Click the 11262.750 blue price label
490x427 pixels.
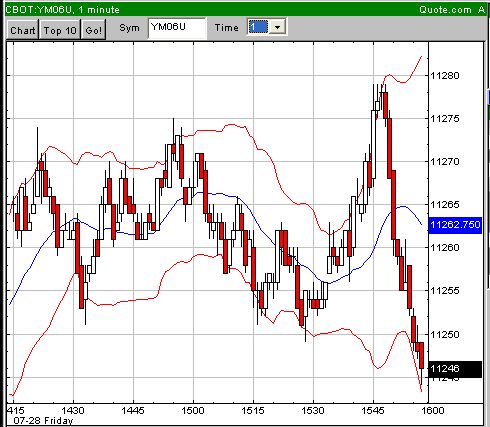point(455,225)
